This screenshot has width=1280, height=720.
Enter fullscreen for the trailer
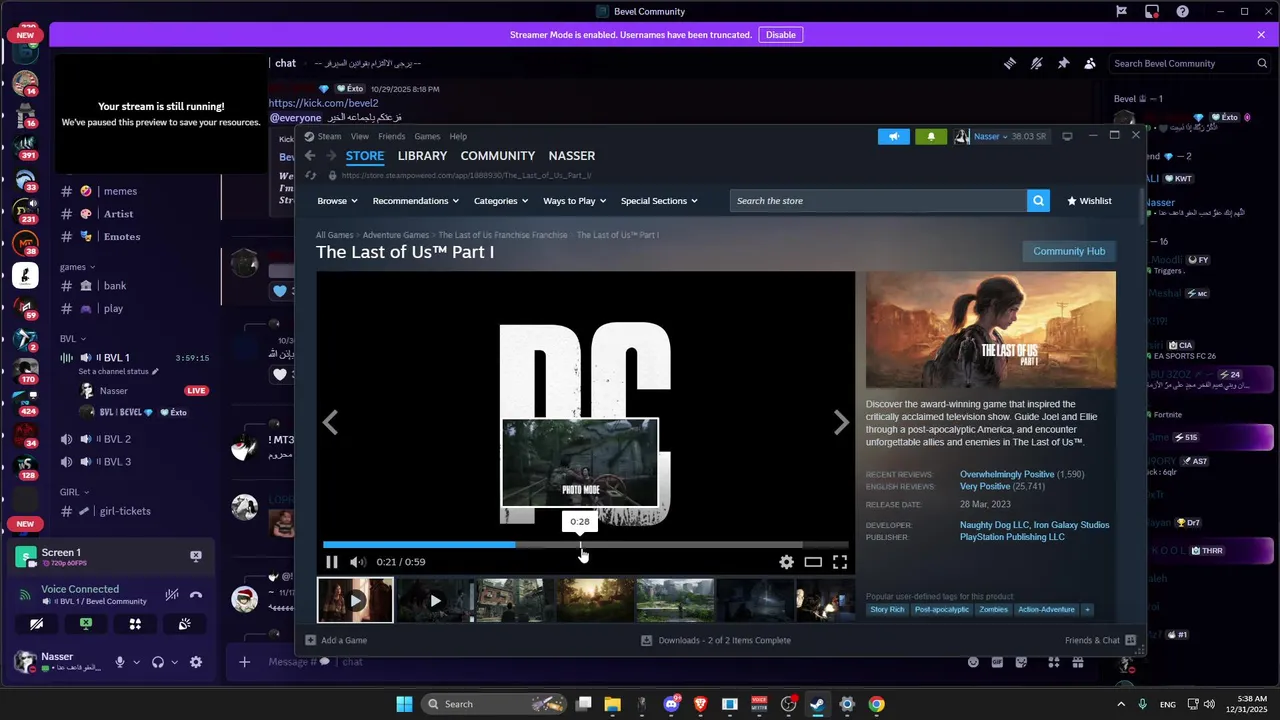click(840, 562)
